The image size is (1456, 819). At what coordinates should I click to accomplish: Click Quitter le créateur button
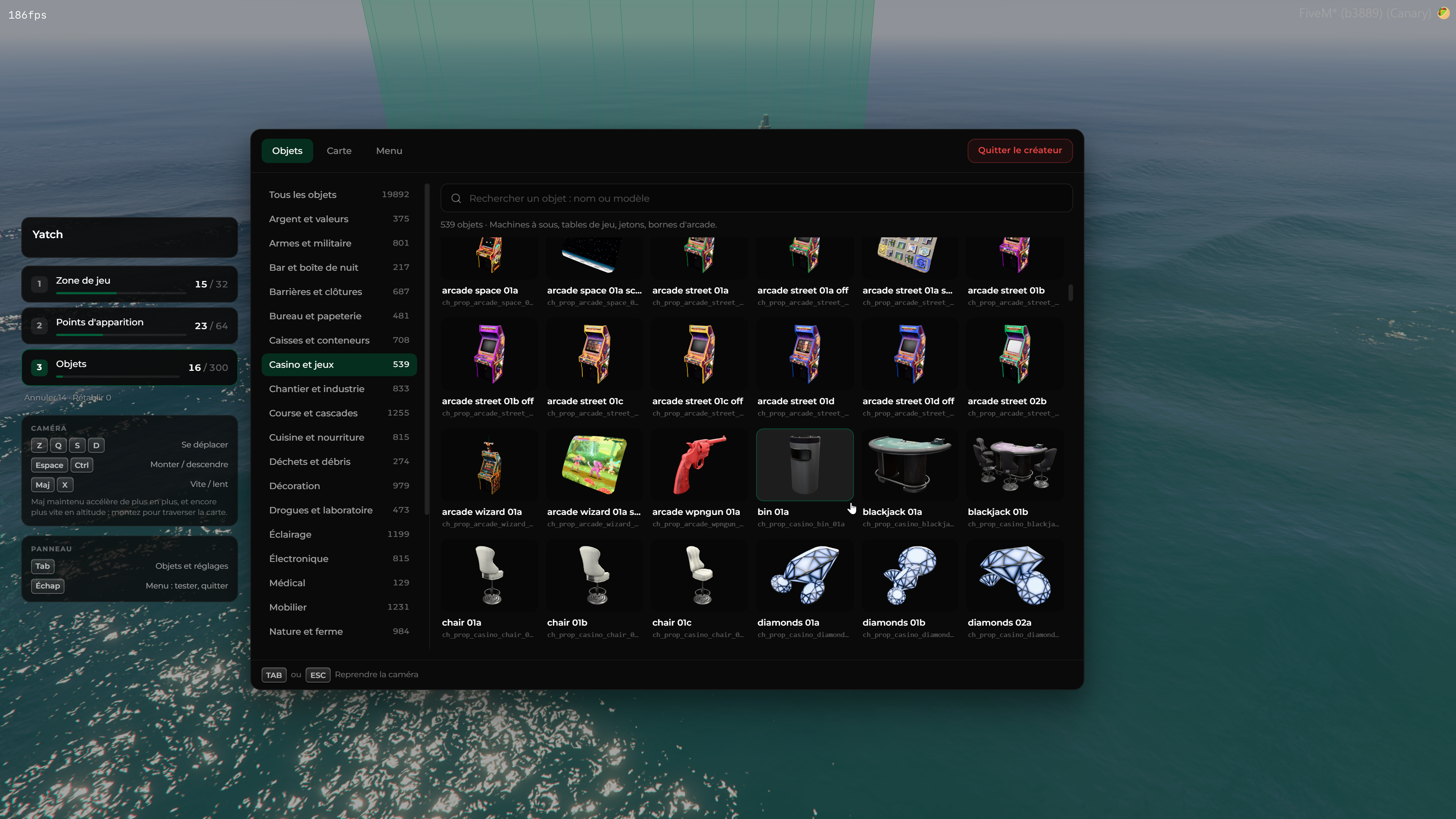[1020, 151]
